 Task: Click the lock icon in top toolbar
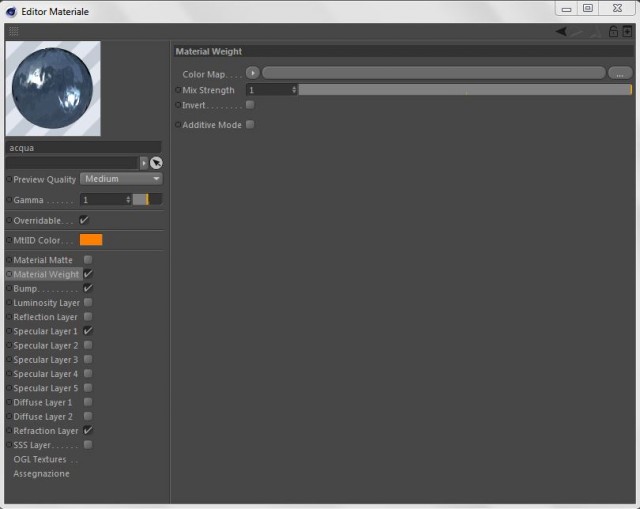point(613,31)
